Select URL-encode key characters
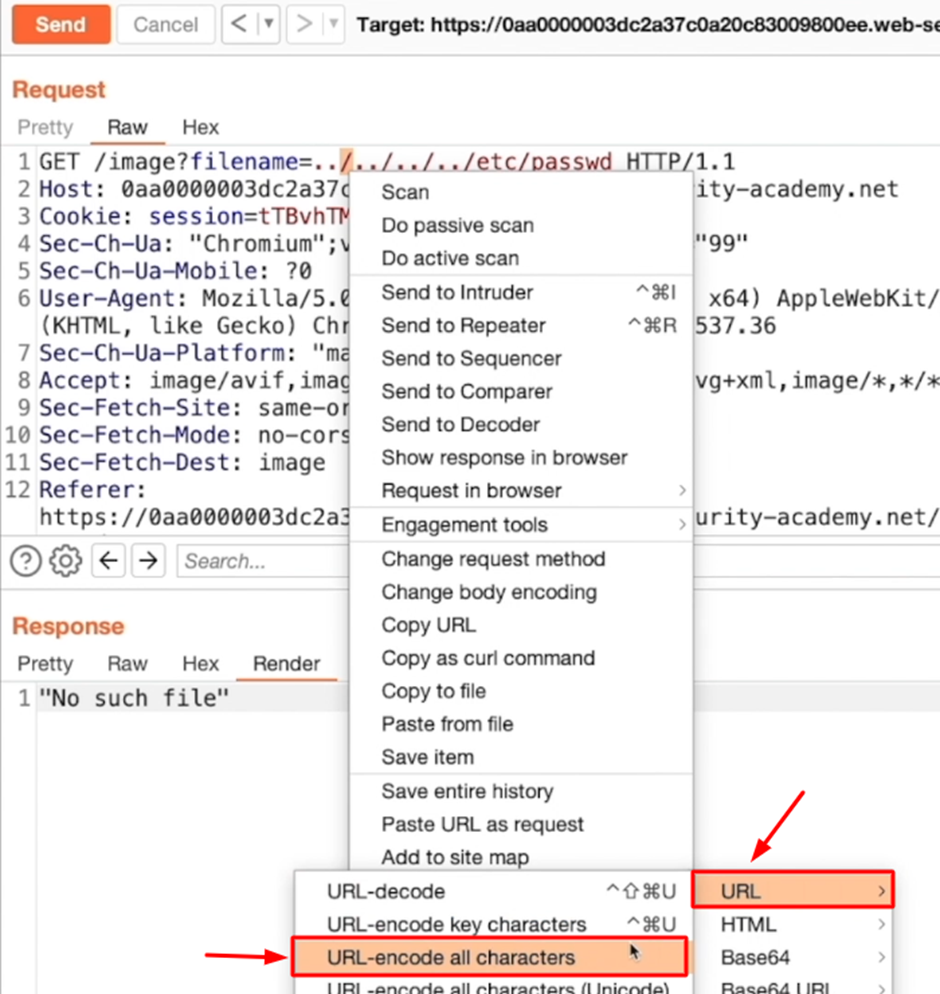The width and height of the screenshot is (940, 994). 493,924
